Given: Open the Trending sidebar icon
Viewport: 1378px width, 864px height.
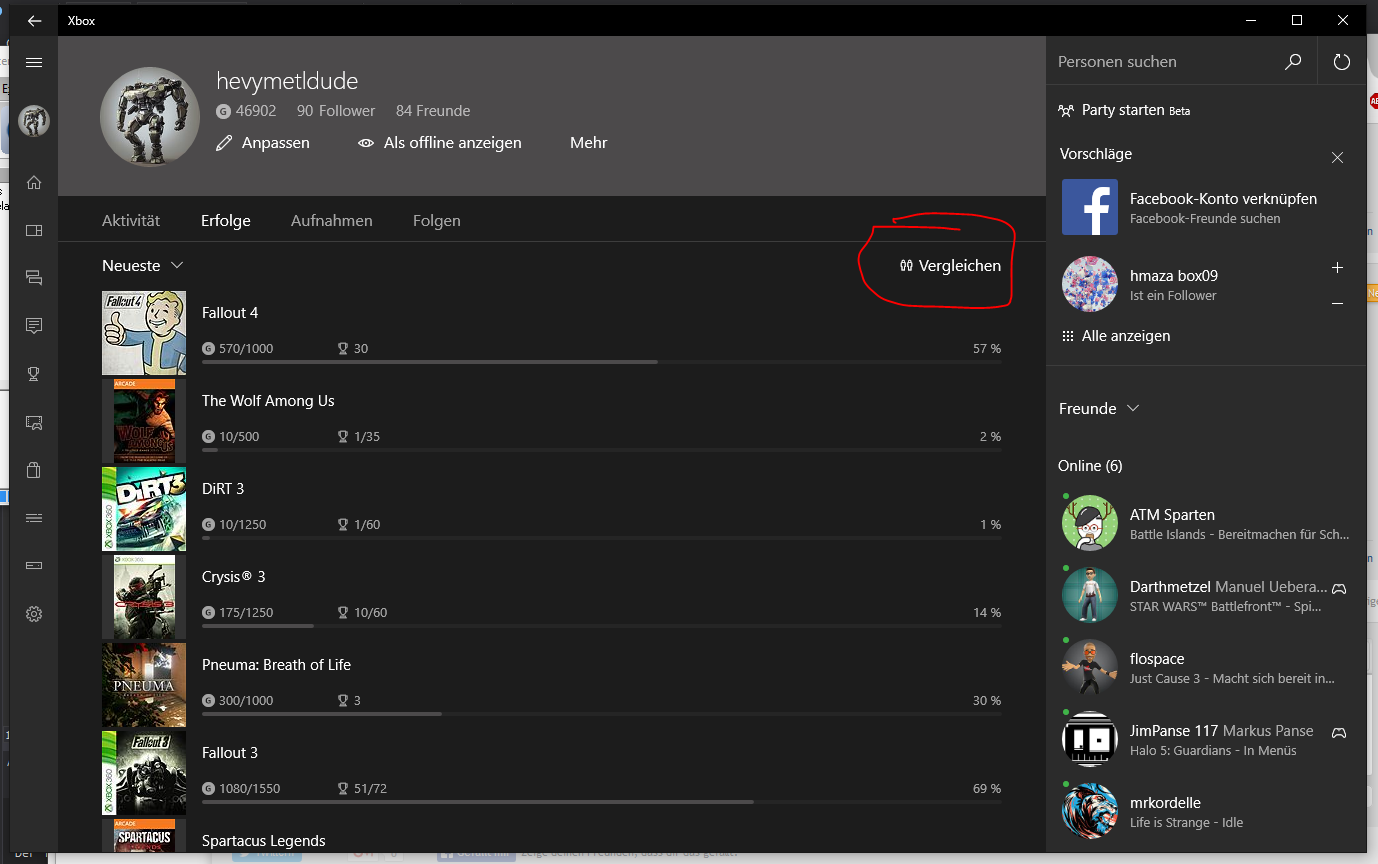Looking at the screenshot, I should click(x=34, y=518).
